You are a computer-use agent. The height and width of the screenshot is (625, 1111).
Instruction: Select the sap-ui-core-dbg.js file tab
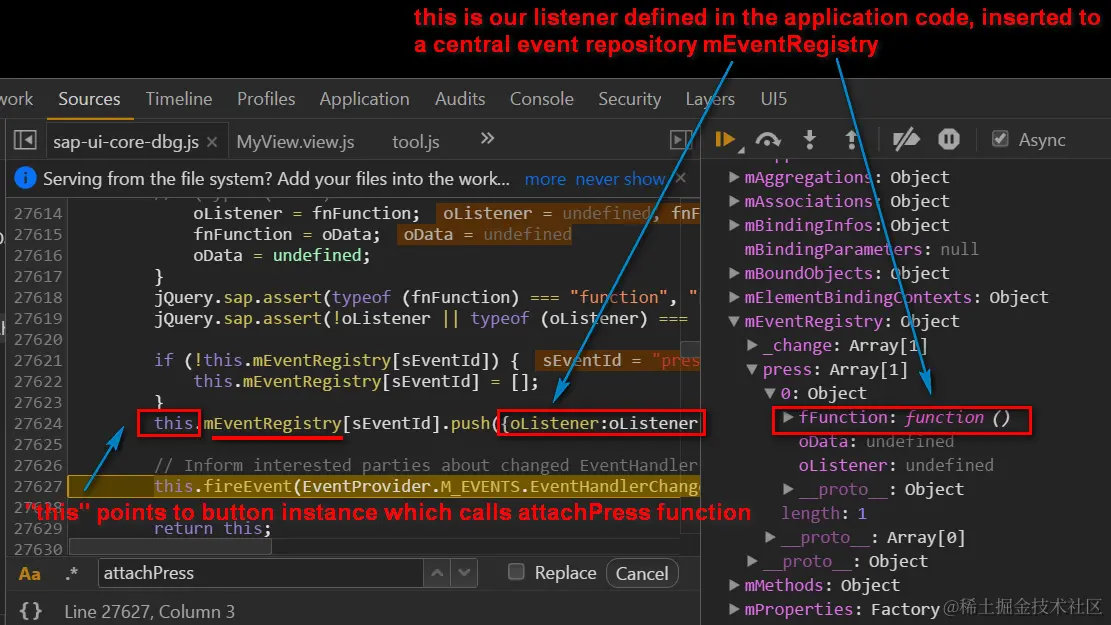tap(126, 142)
